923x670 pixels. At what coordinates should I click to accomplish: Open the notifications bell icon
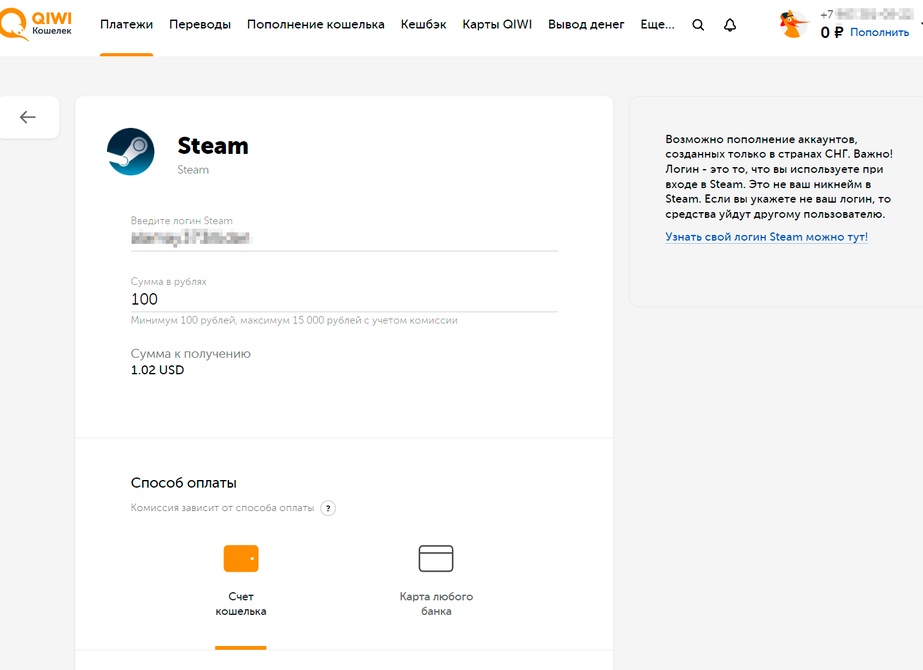(730, 25)
